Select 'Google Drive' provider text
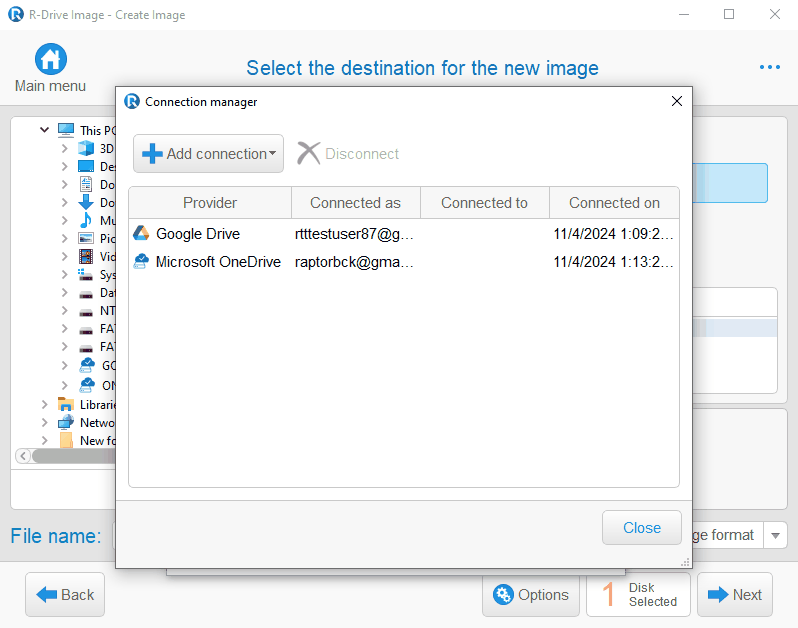 (x=197, y=234)
